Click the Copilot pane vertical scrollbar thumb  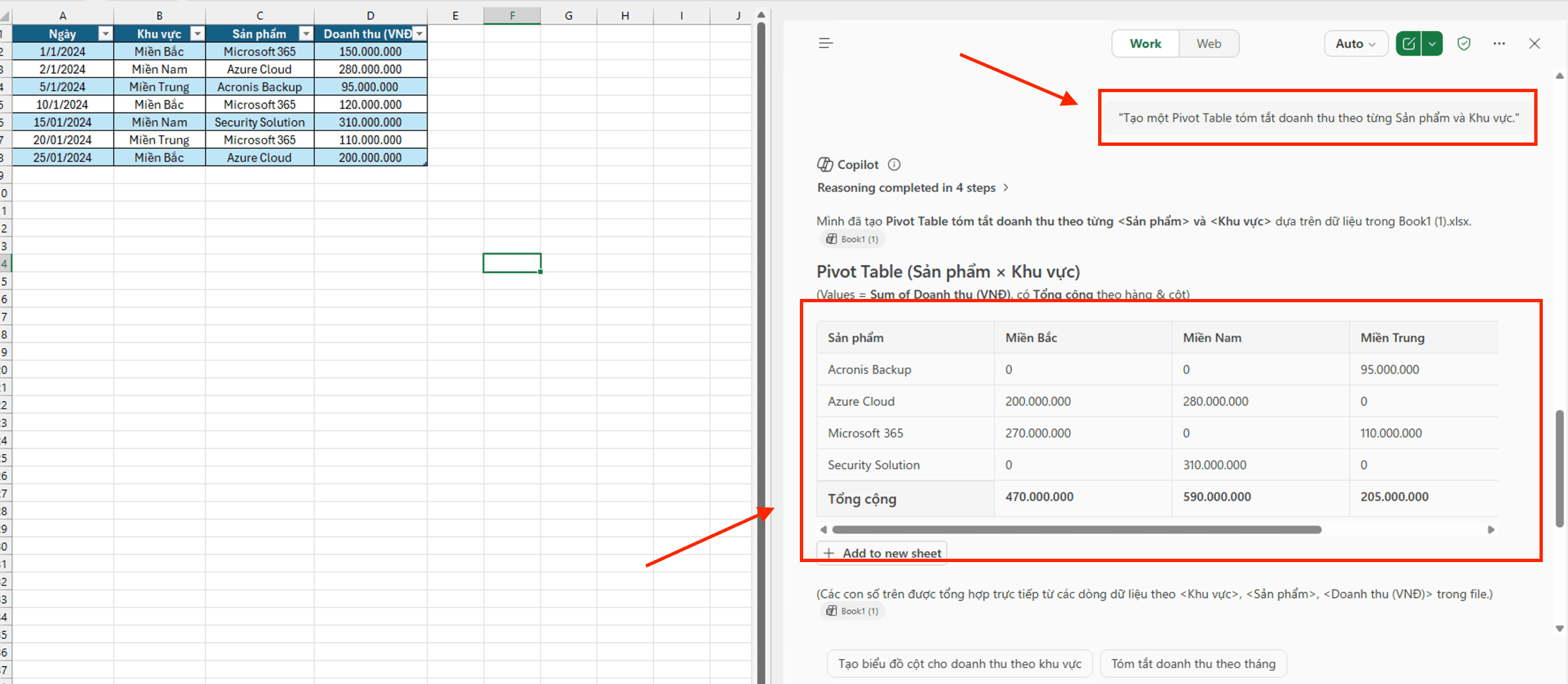[1559, 468]
